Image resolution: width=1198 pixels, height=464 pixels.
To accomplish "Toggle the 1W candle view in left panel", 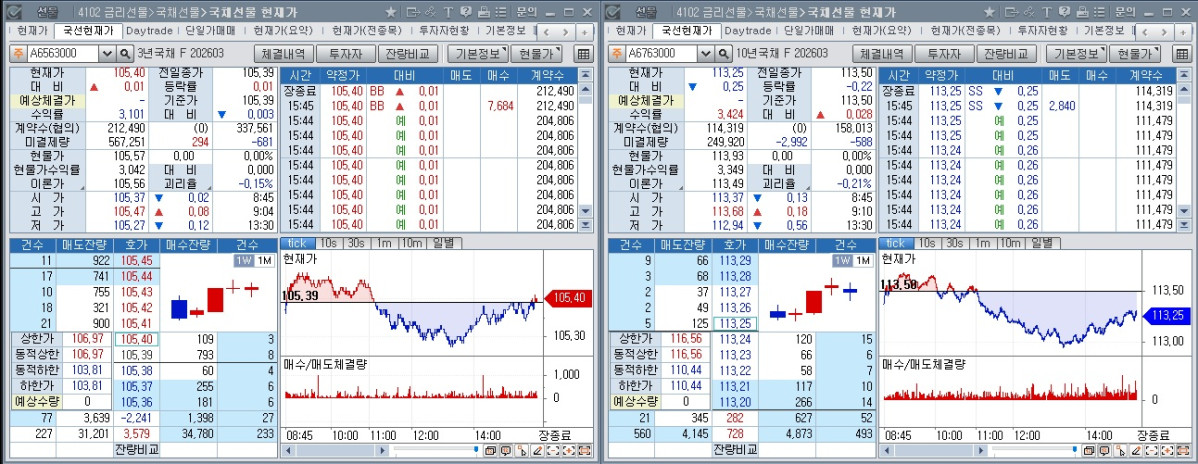I will (242, 261).
